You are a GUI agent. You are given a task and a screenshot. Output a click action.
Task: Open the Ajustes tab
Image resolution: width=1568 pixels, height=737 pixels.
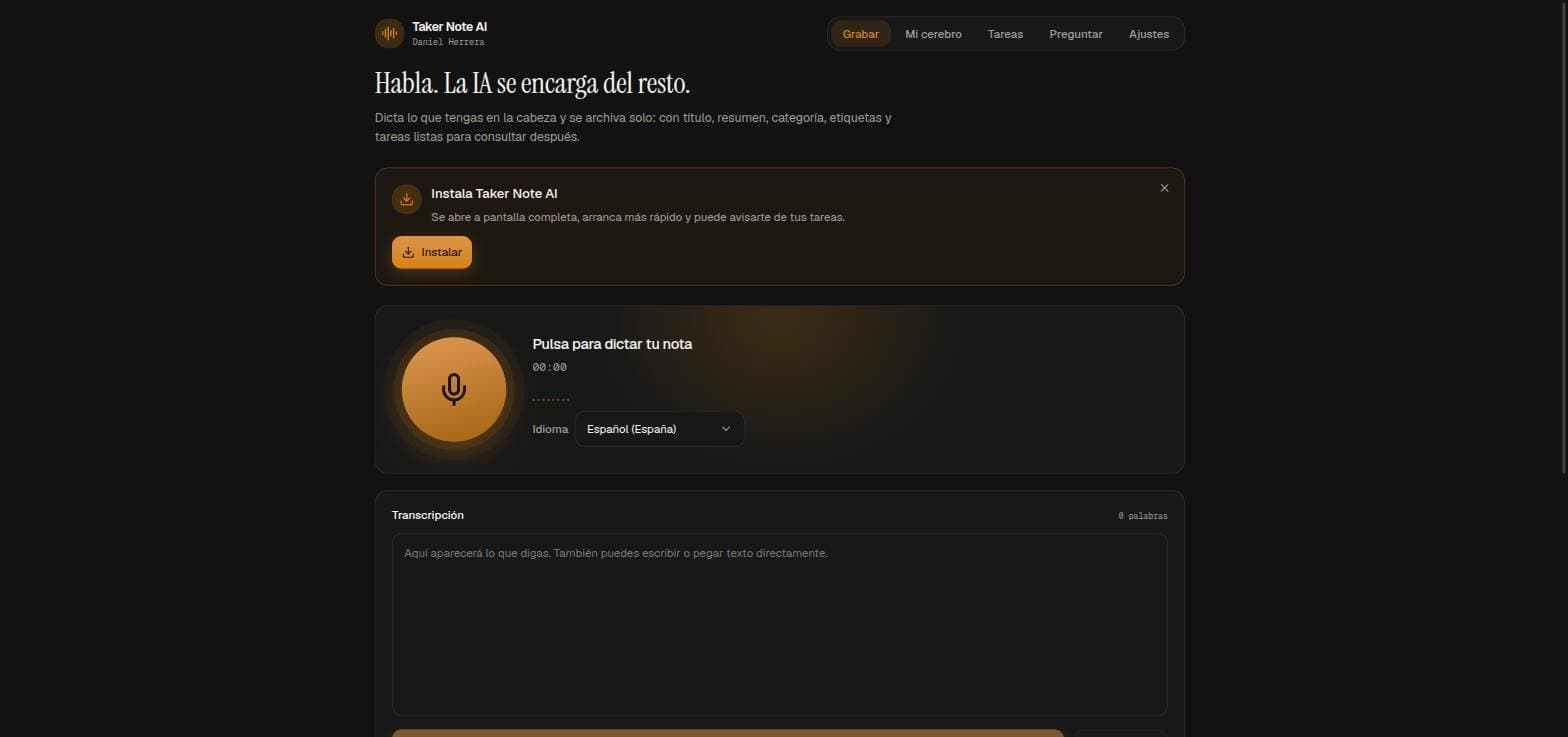(x=1149, y=34)
